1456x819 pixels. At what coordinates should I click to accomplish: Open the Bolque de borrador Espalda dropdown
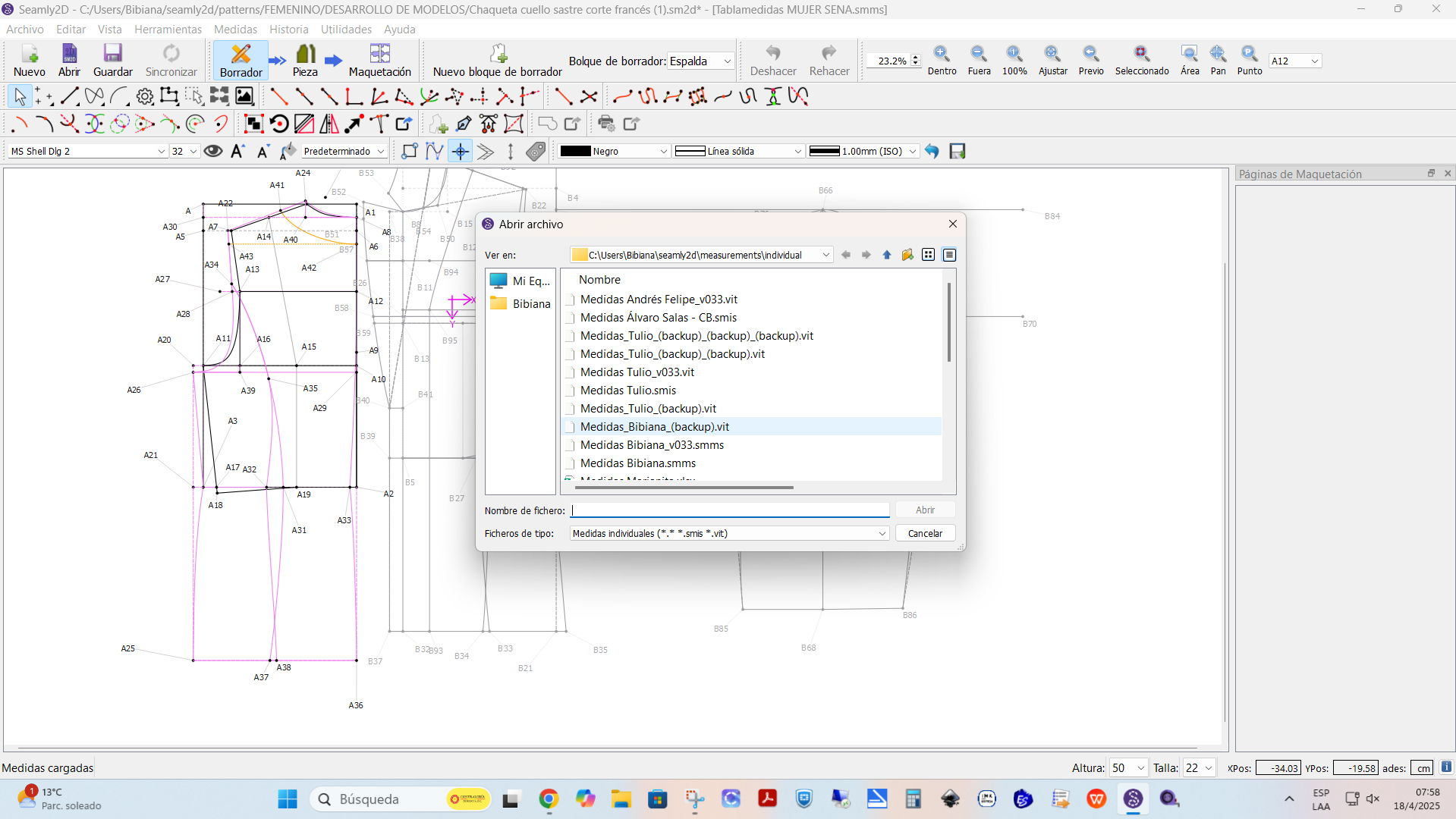point(700,61)
